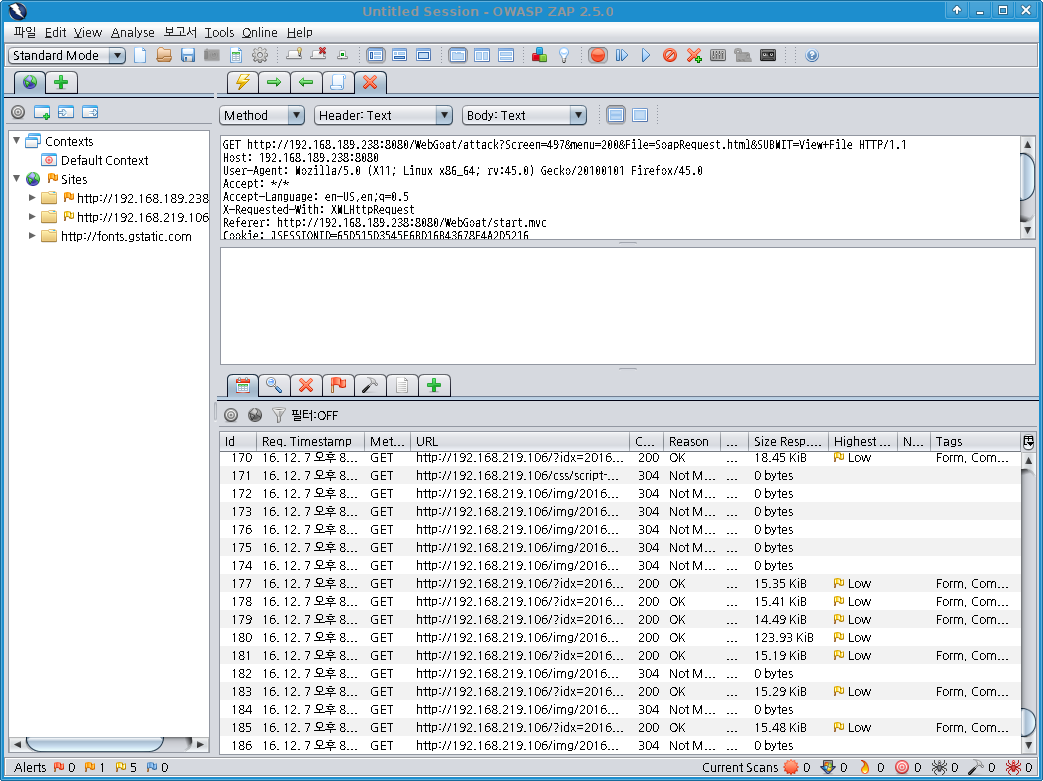Select the Sites tab globe icon

point(30,82)
